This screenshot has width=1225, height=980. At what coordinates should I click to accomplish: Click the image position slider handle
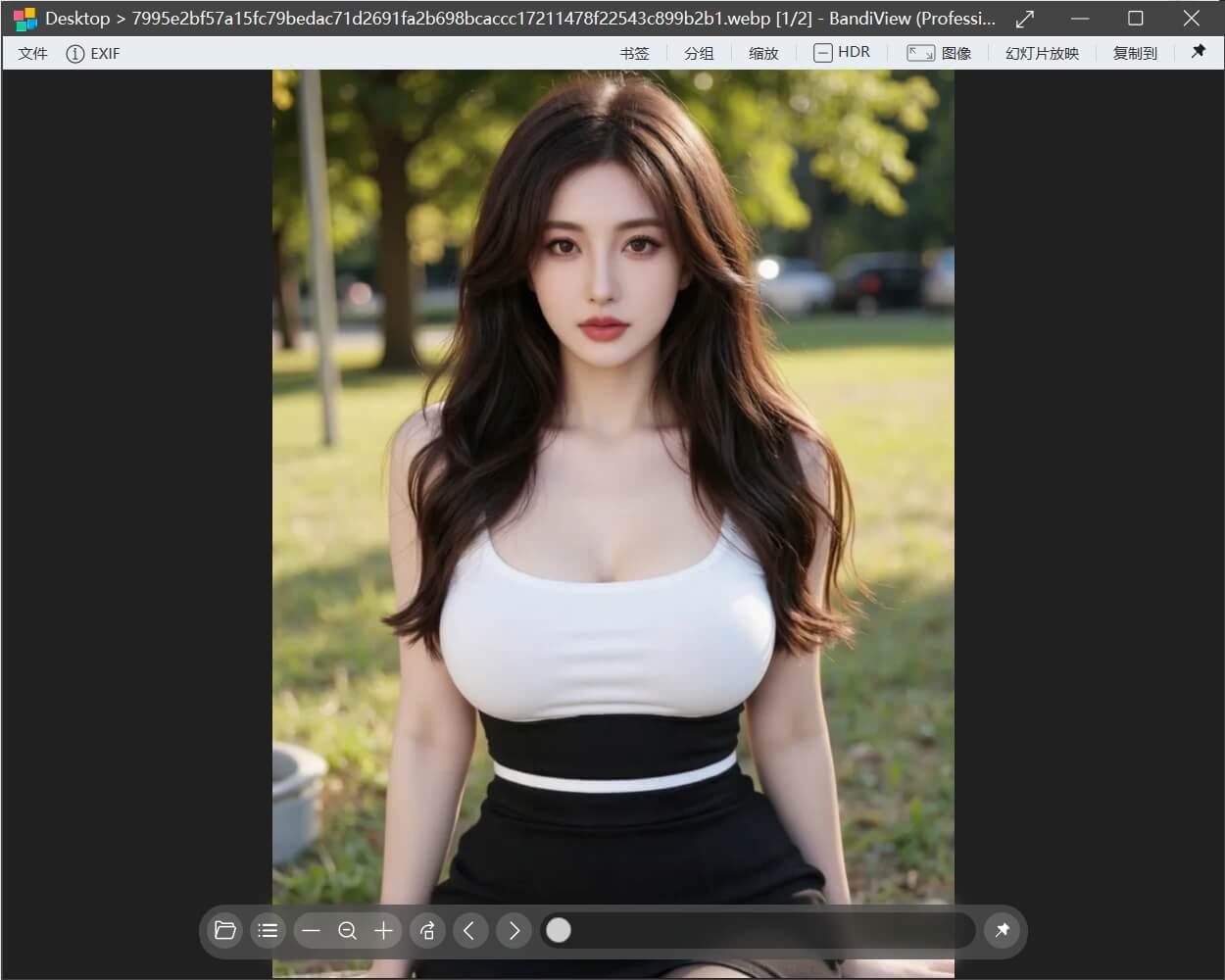click(559, 930)
